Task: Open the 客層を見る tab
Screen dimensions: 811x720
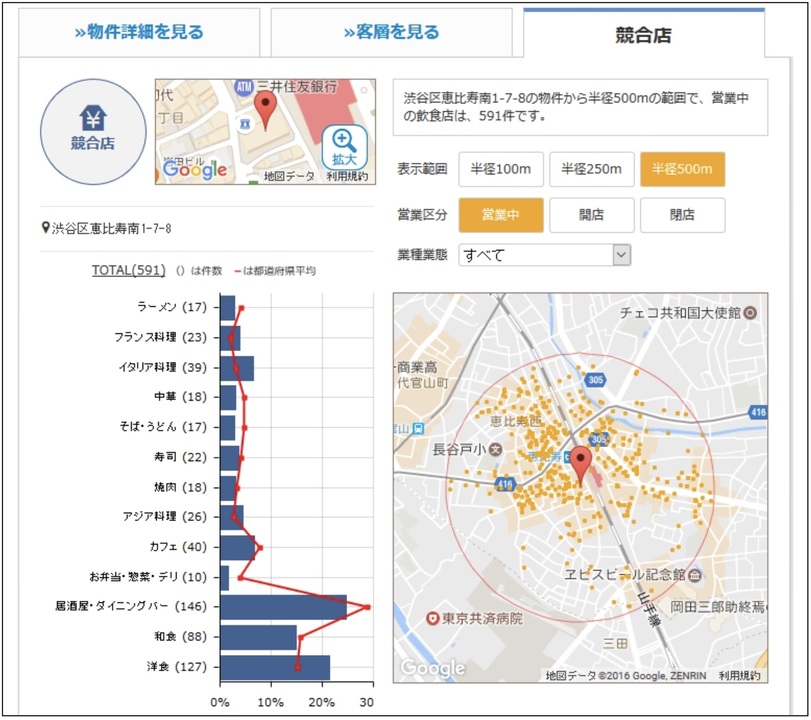Action: [x=392, y=32]
